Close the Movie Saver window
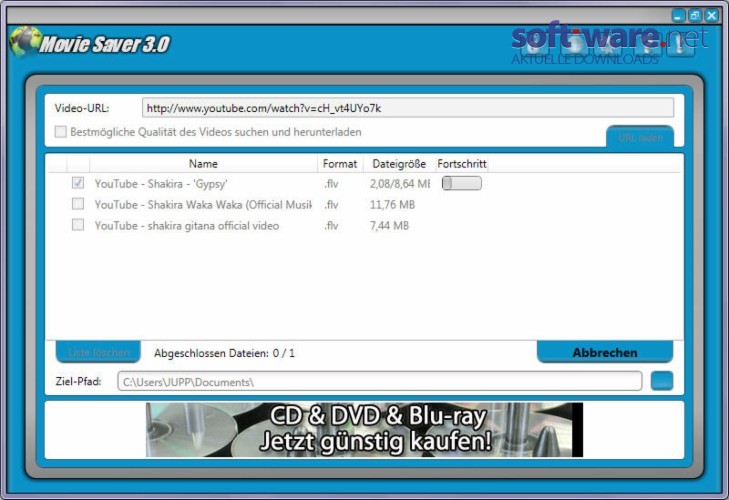 point(712,16)
